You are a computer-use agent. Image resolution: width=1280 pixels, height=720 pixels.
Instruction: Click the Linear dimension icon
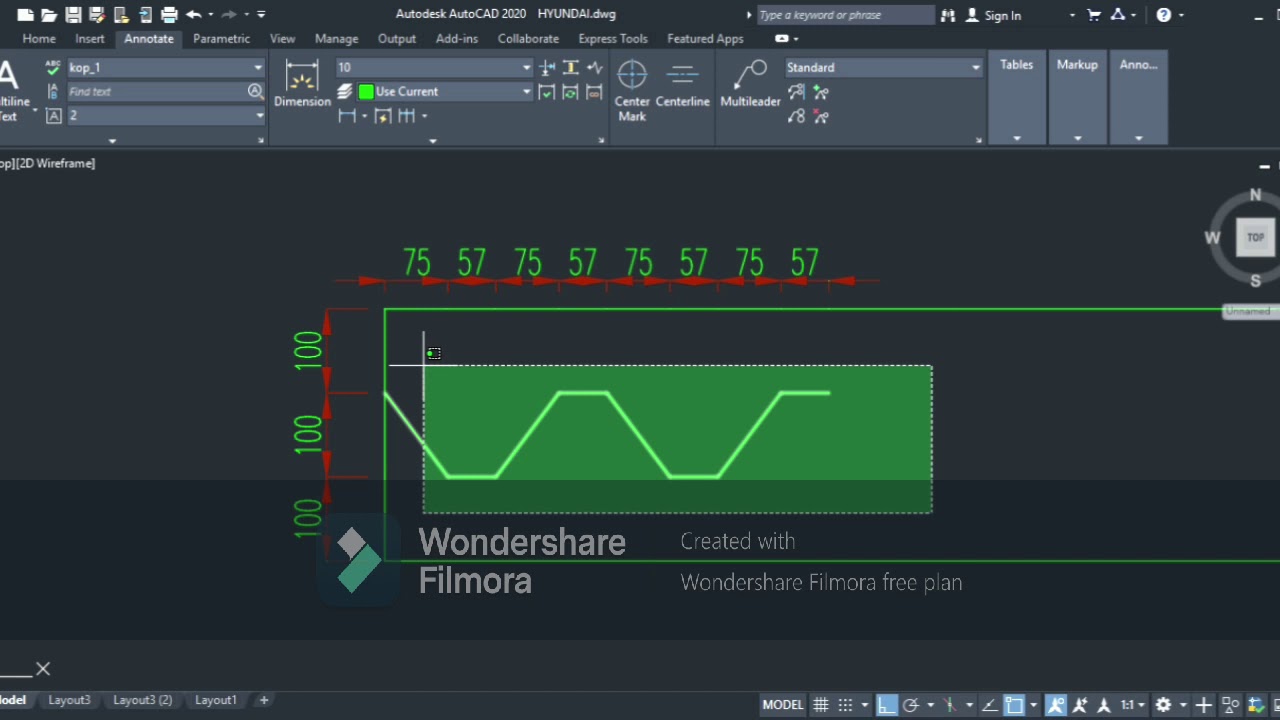click(347, 116)
